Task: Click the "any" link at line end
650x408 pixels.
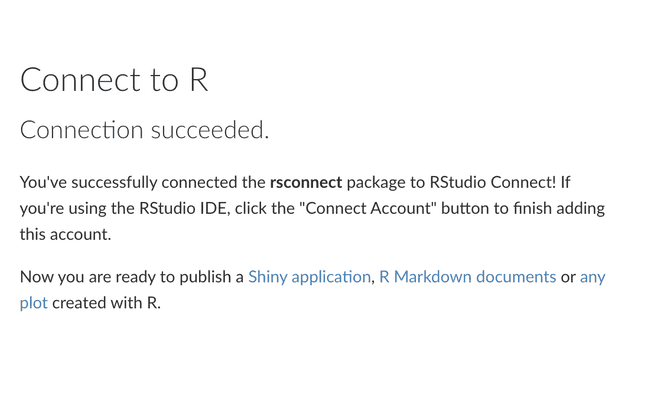Action: (x=592, y=277)
